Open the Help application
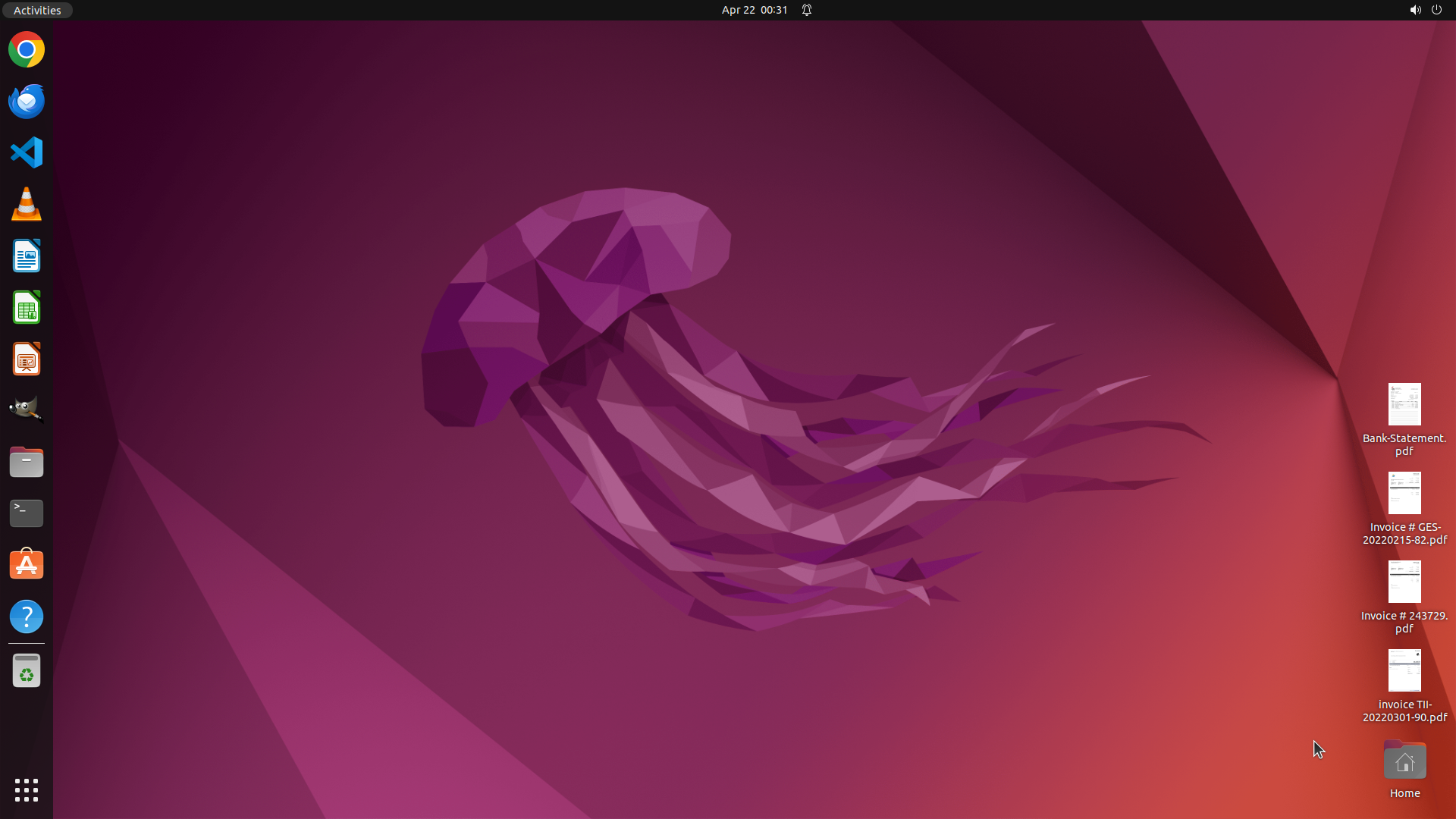Image resolution: width=1456 pixels, height=819 pixels. coord(27,617)
